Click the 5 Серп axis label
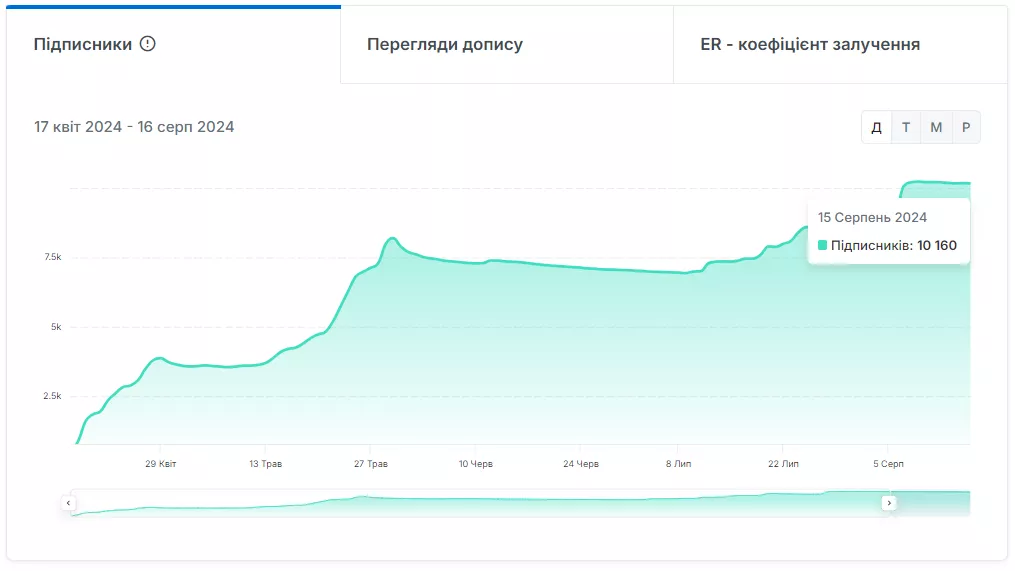1015x571 pixels. (x=888, y=464)
